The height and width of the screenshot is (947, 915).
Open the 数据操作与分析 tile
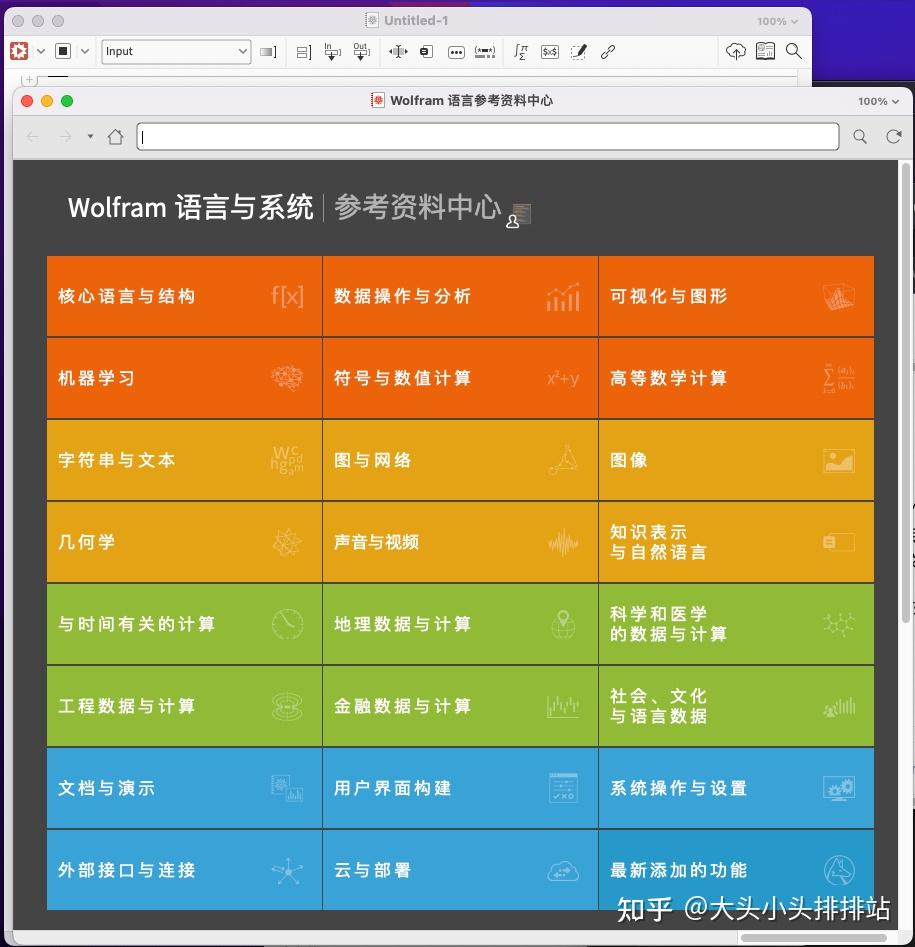pos(460,296)
